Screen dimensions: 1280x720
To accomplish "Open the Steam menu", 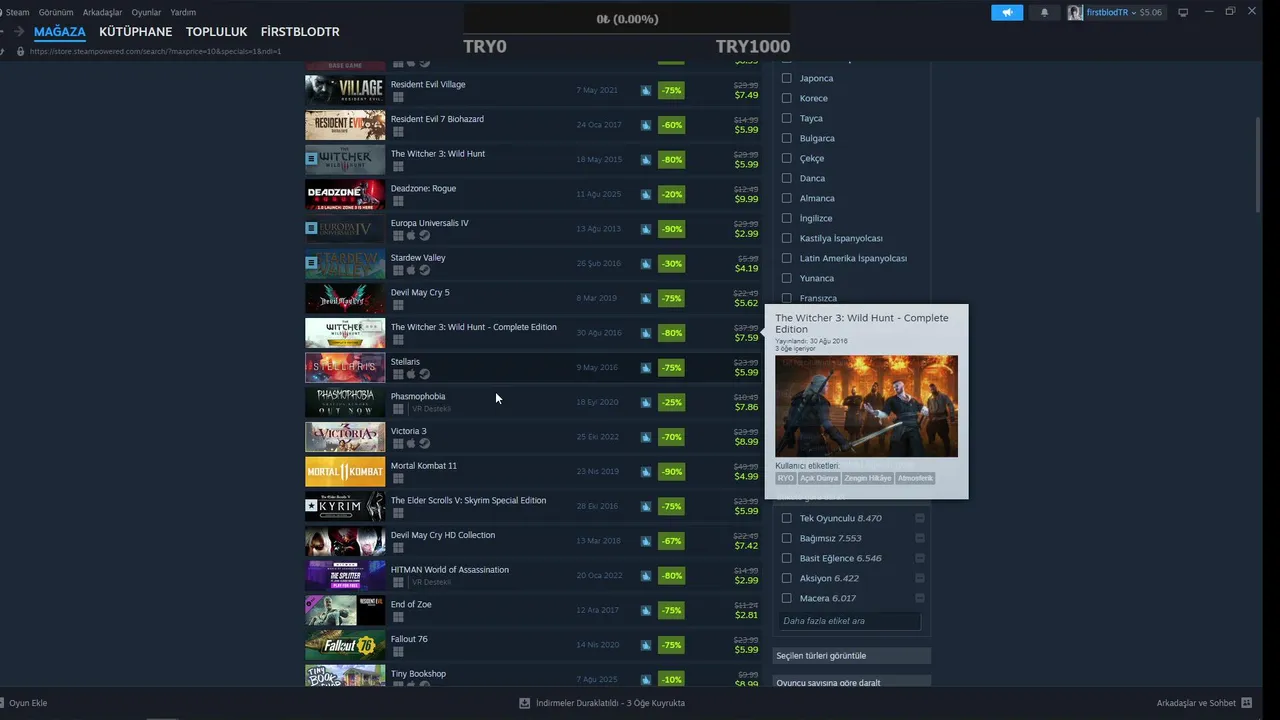I will coord(18,12).
